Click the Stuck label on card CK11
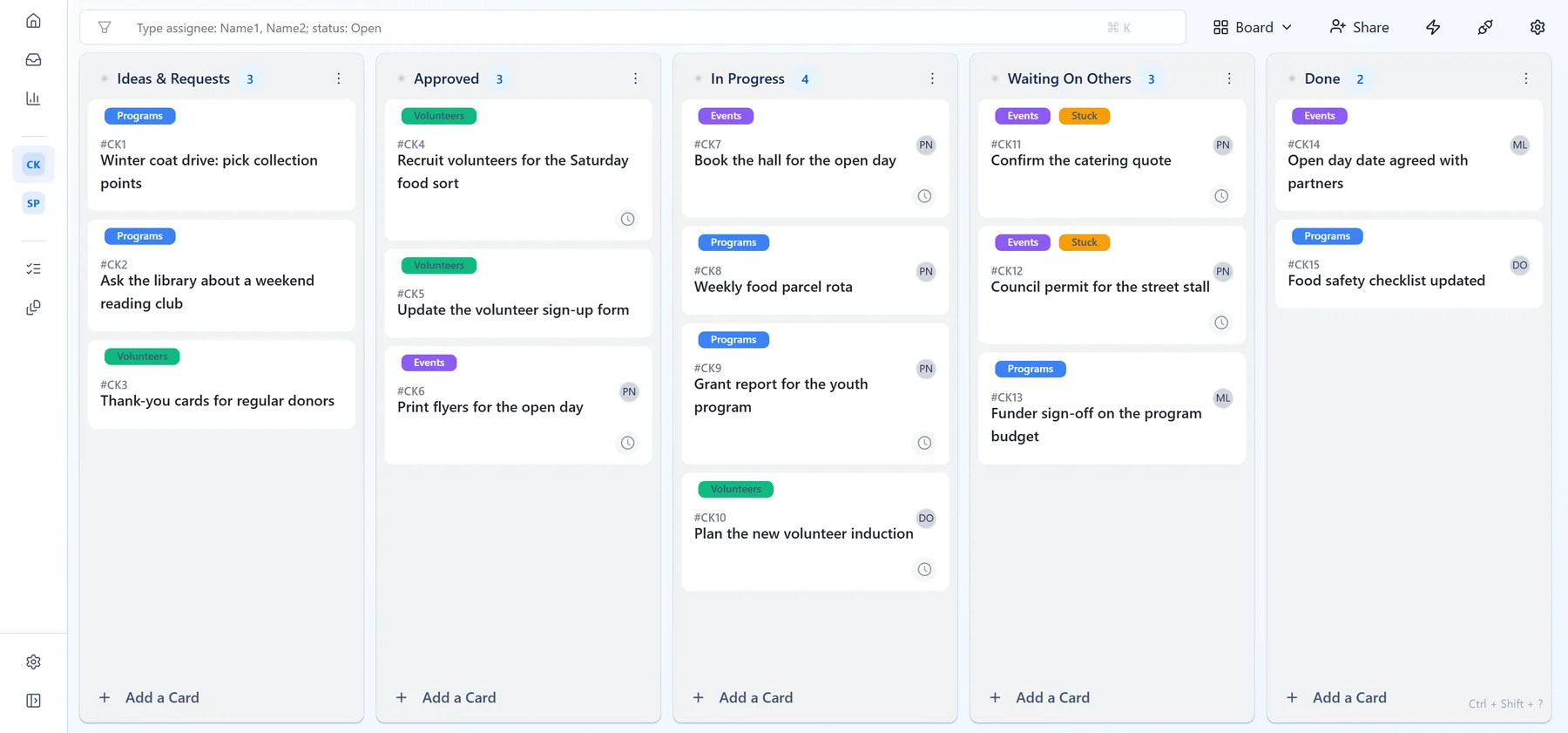This screenshot has width=1568, height=733. coord(1085,116)
